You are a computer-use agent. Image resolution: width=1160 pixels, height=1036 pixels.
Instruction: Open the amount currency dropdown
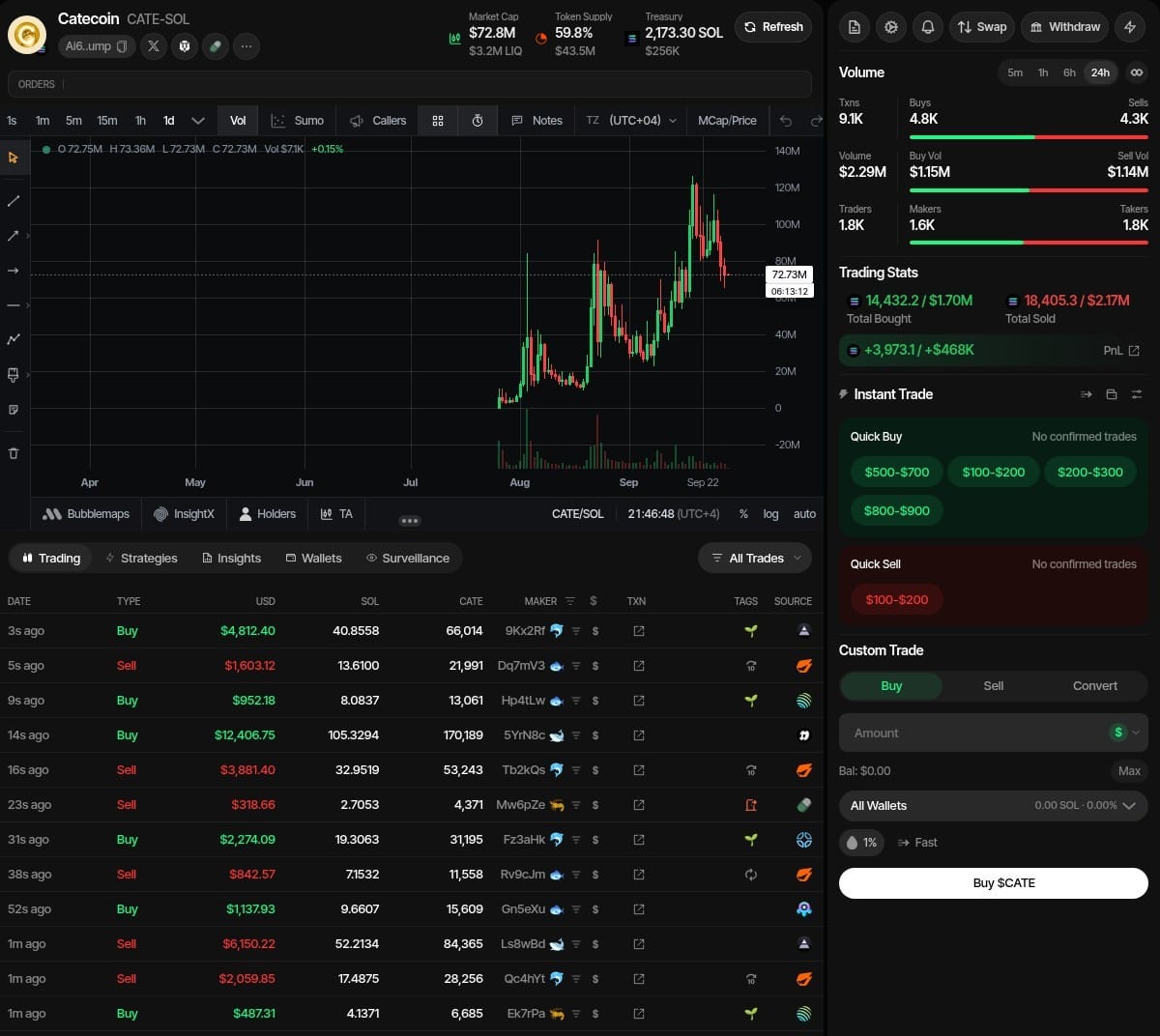1125,733
